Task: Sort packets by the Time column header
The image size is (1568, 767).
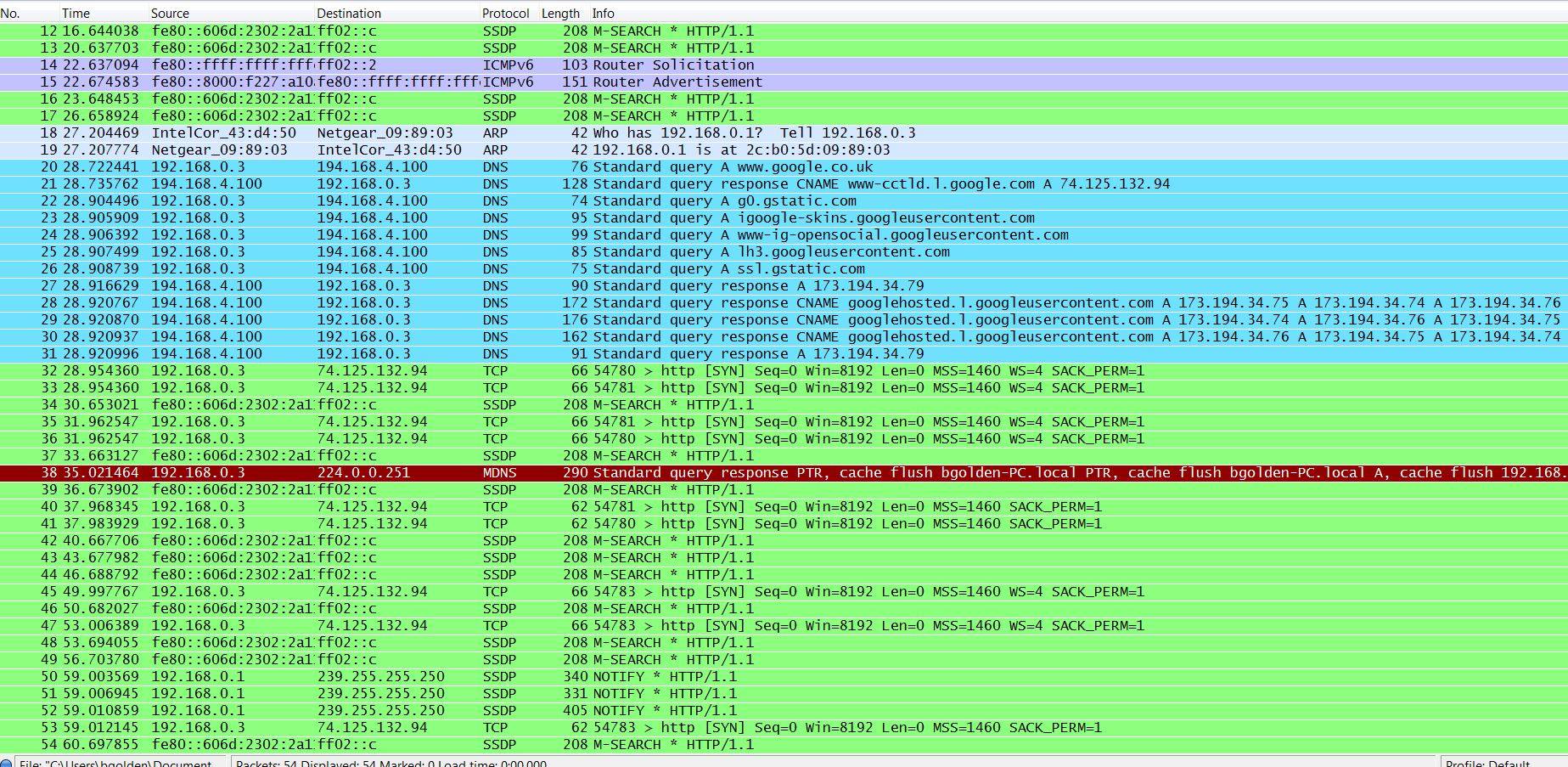Action: click(x=76, y=14)
